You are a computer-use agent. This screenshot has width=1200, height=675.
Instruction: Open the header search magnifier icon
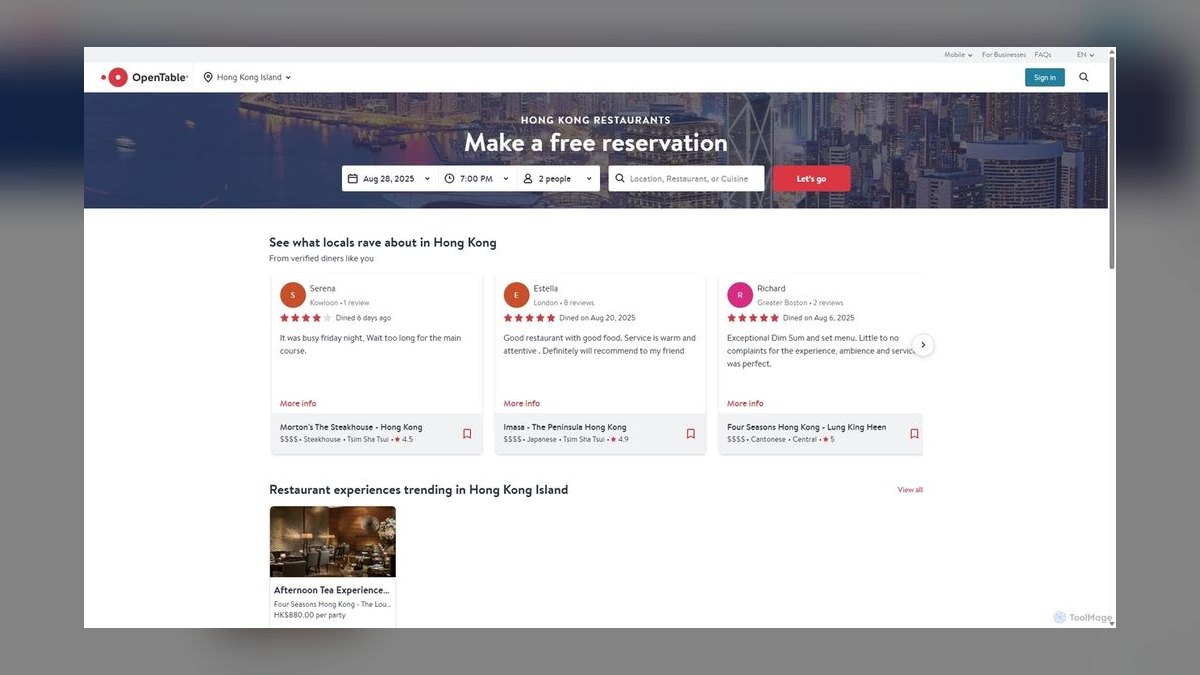click(1084, 77)
